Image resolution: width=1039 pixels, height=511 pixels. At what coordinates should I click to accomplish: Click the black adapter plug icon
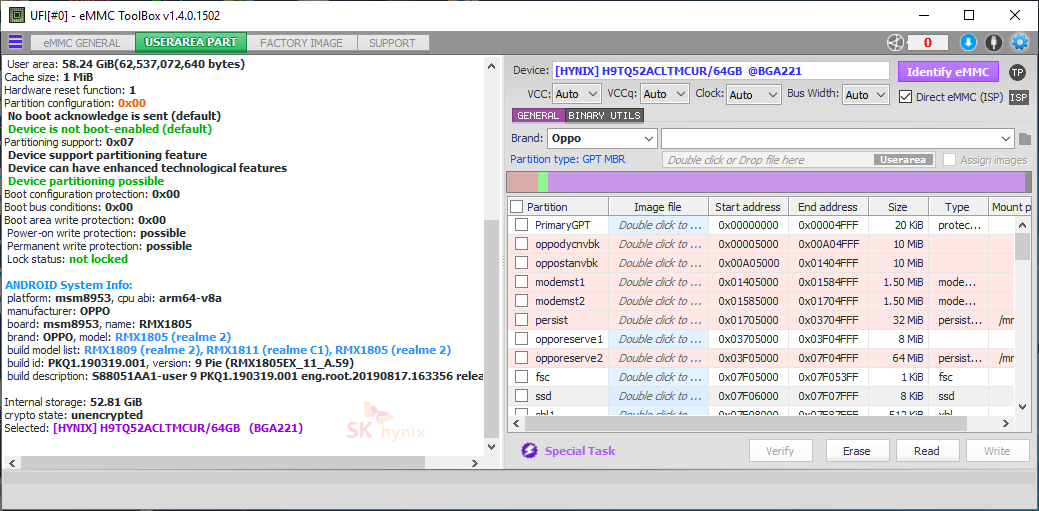993,42
